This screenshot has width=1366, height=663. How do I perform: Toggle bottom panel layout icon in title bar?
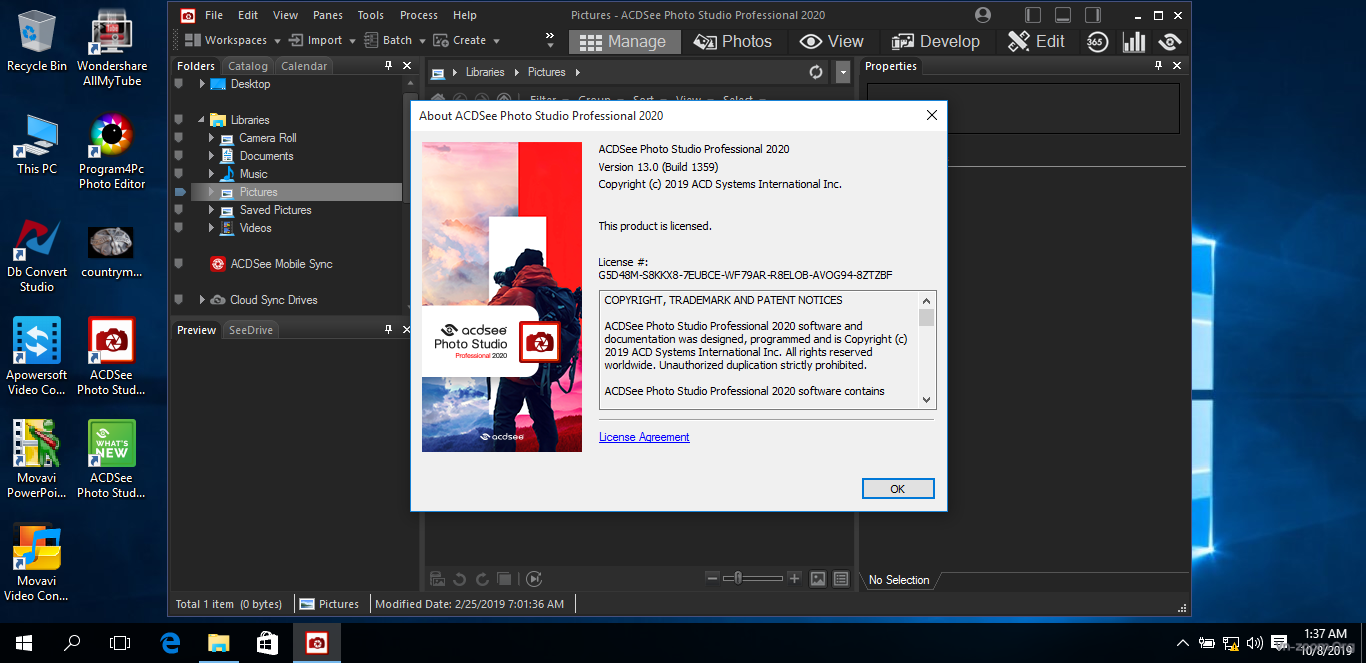(1063, 15)
